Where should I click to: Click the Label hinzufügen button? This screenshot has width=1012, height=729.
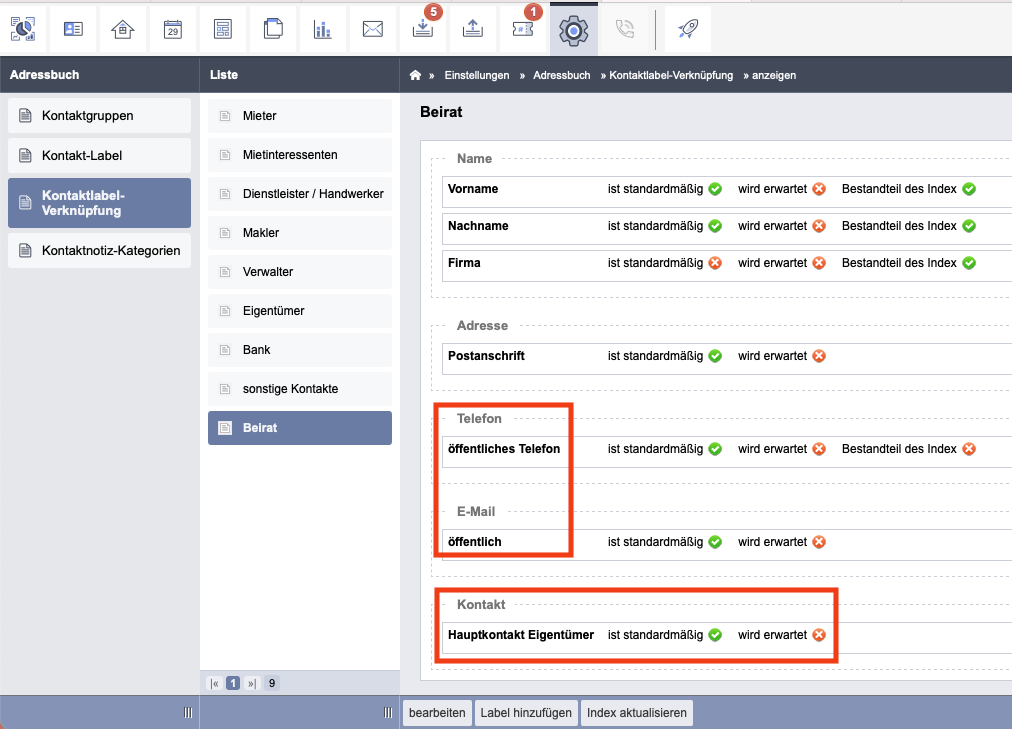[526, 713]
